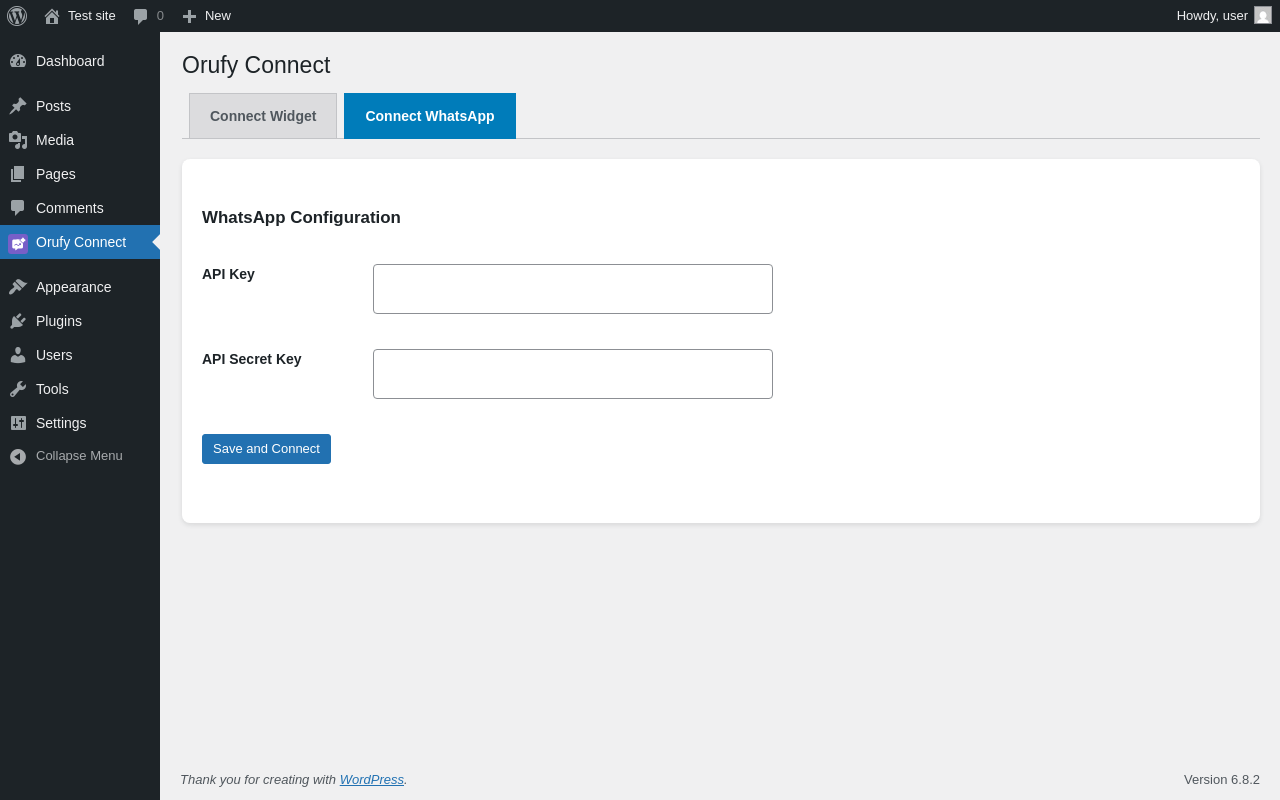Follow the WordPress footer link
The image size is (1280, 800).
[372, 779]
